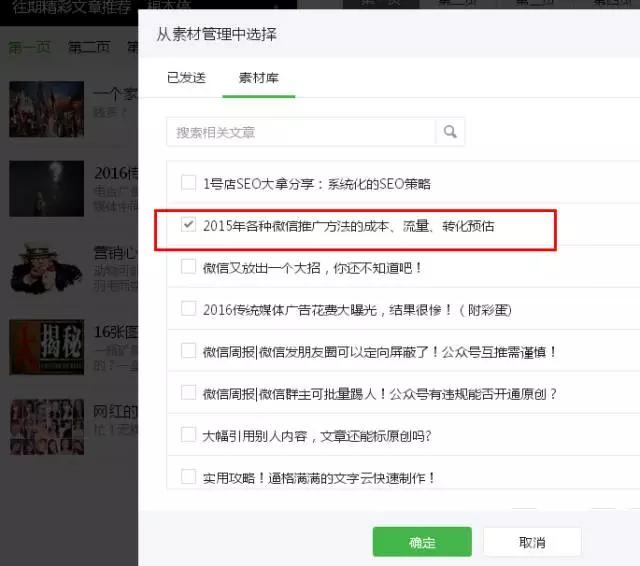Click title 微信发朋友圈可以定向屏蔽了

point(345,352)
